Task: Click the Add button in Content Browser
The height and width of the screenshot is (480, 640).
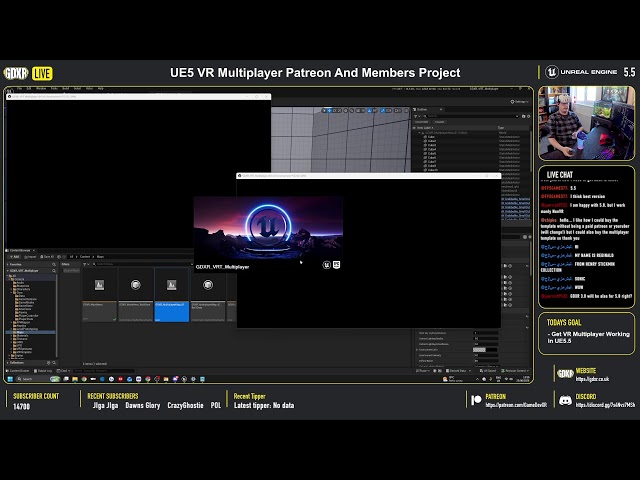Action: (15, 257)
